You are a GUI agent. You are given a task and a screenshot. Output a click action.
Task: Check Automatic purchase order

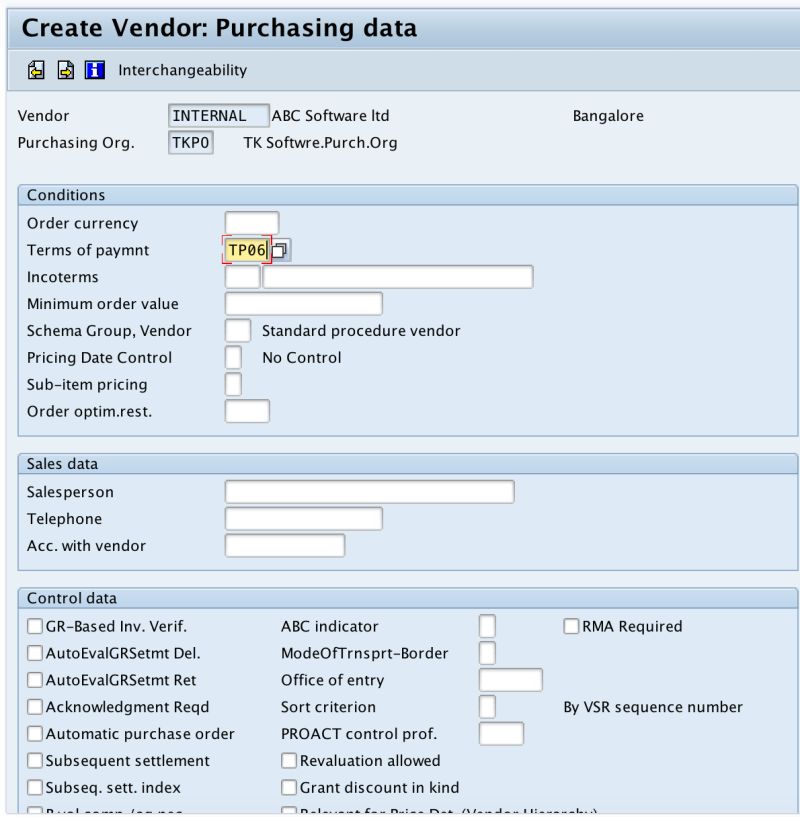[35, 734]
